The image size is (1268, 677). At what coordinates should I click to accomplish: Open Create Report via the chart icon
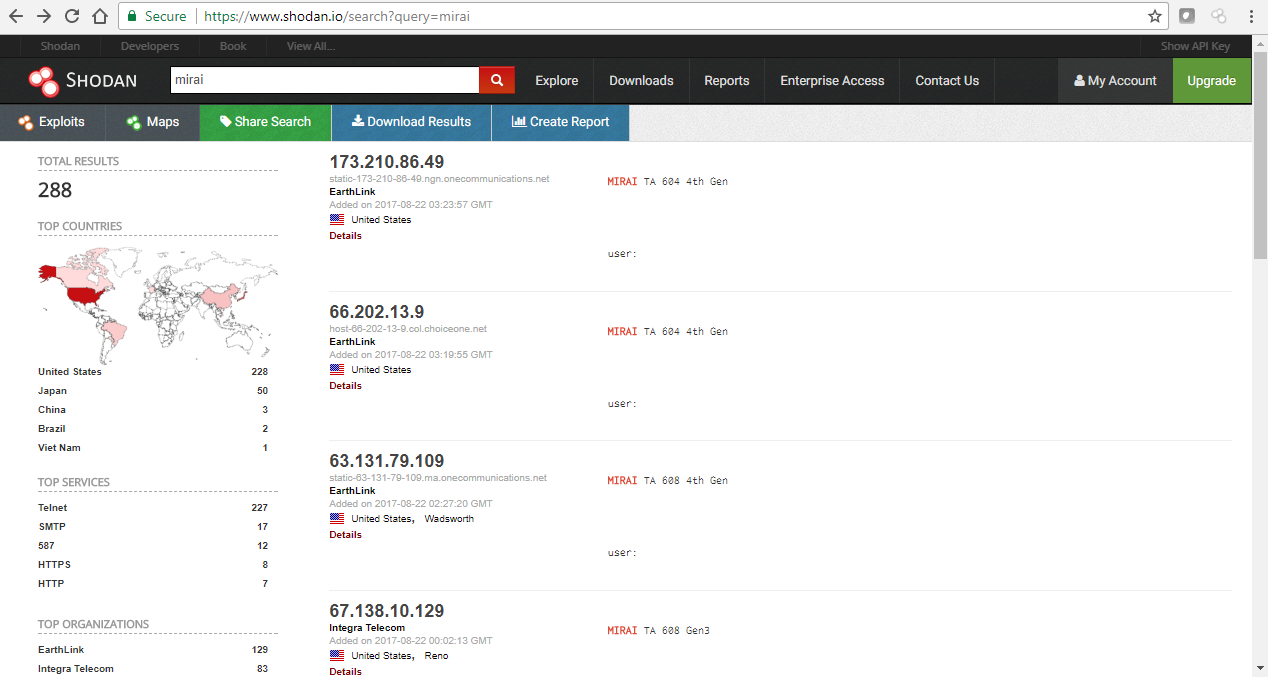(518, 122)
